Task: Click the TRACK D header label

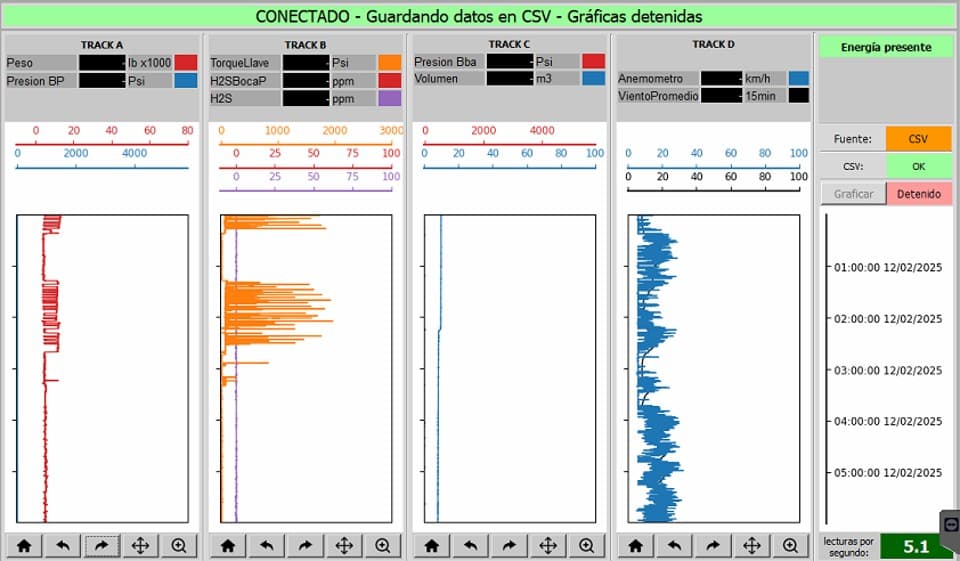Action: [713, 44]
